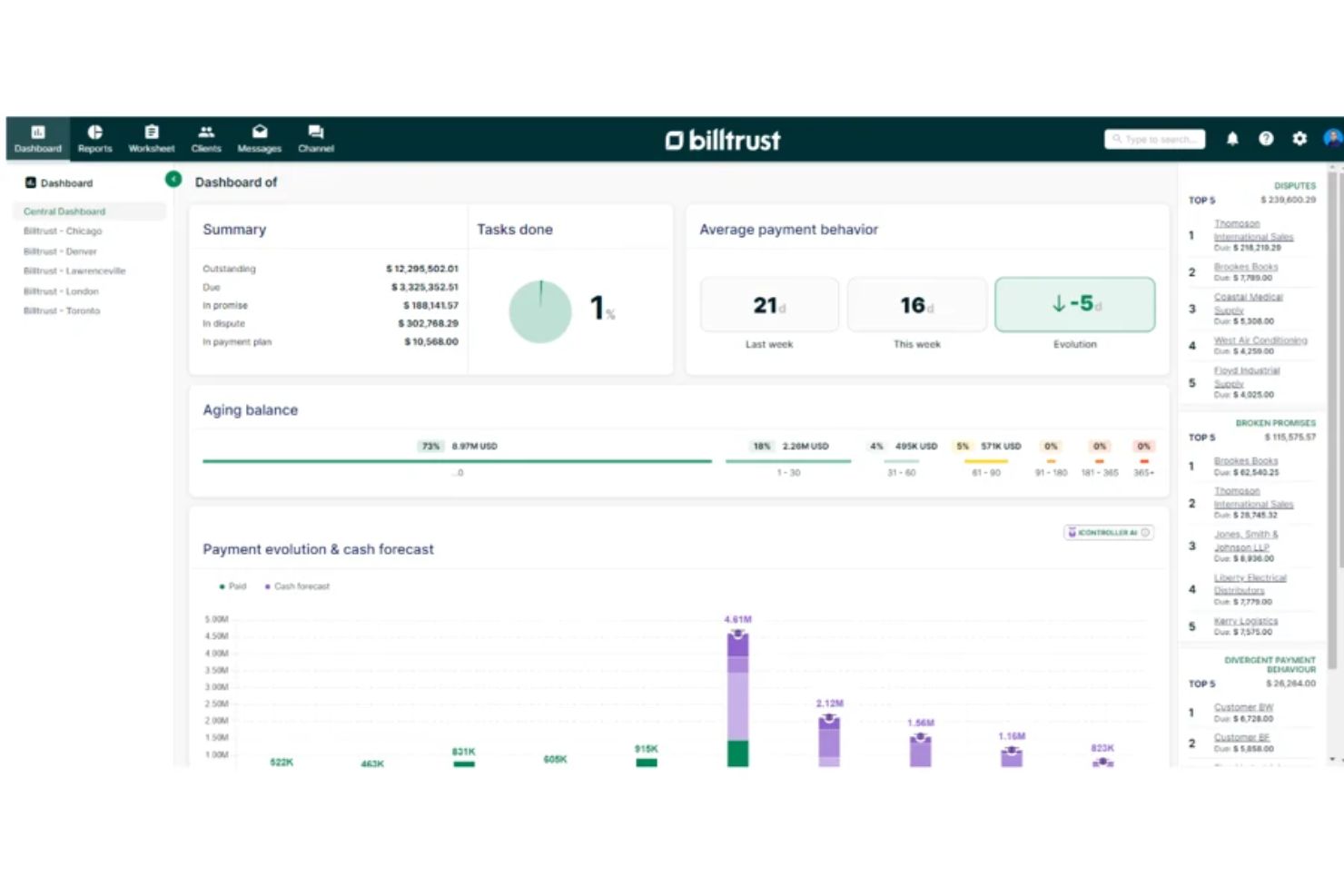Open Thomson International Sales under Disputes
This screenshot has width=1344, height=896.
pos(1253,230)
